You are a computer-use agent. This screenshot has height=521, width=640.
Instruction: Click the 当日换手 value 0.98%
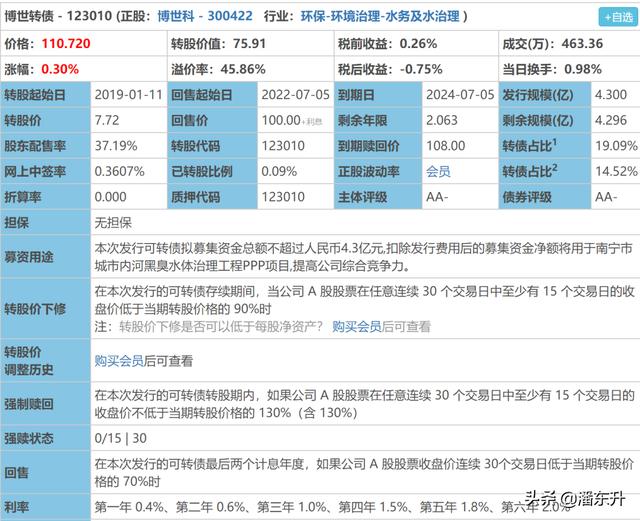pos(583,69)
